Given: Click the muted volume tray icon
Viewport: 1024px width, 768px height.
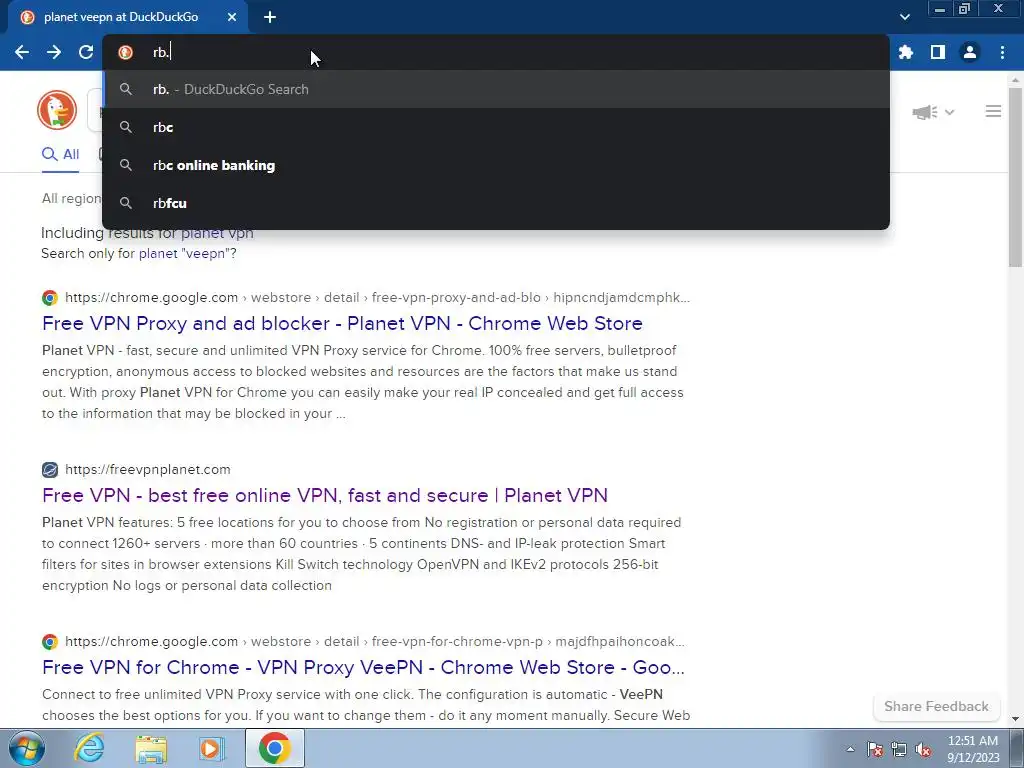Looking at the screenshot, I should (x=923, y=749).
